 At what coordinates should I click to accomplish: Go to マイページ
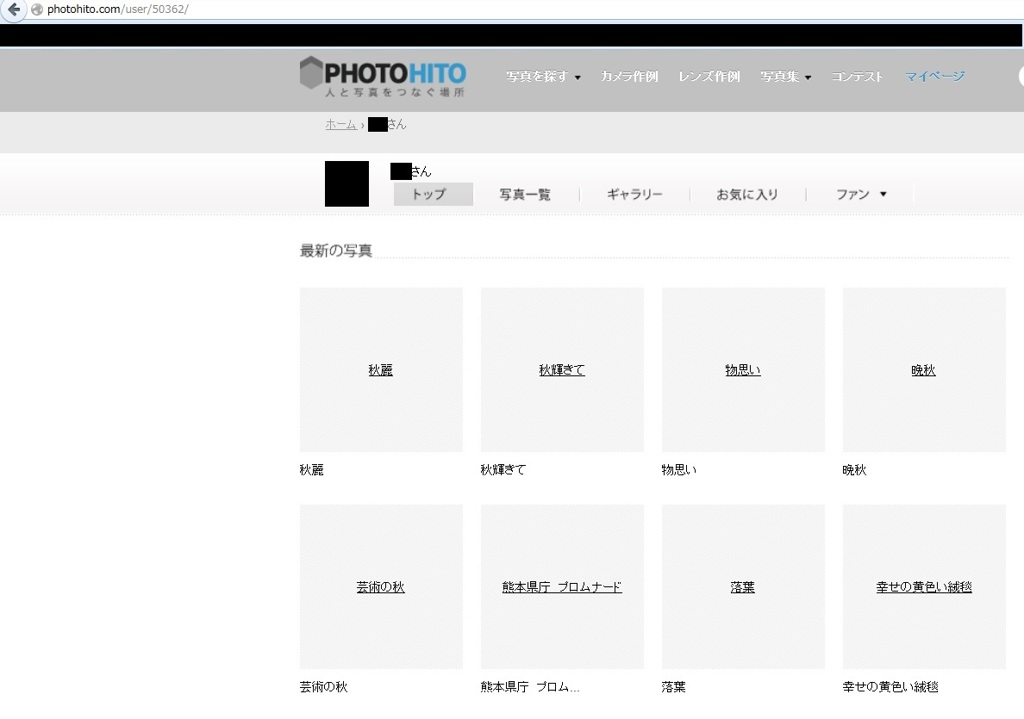point(934,76)
